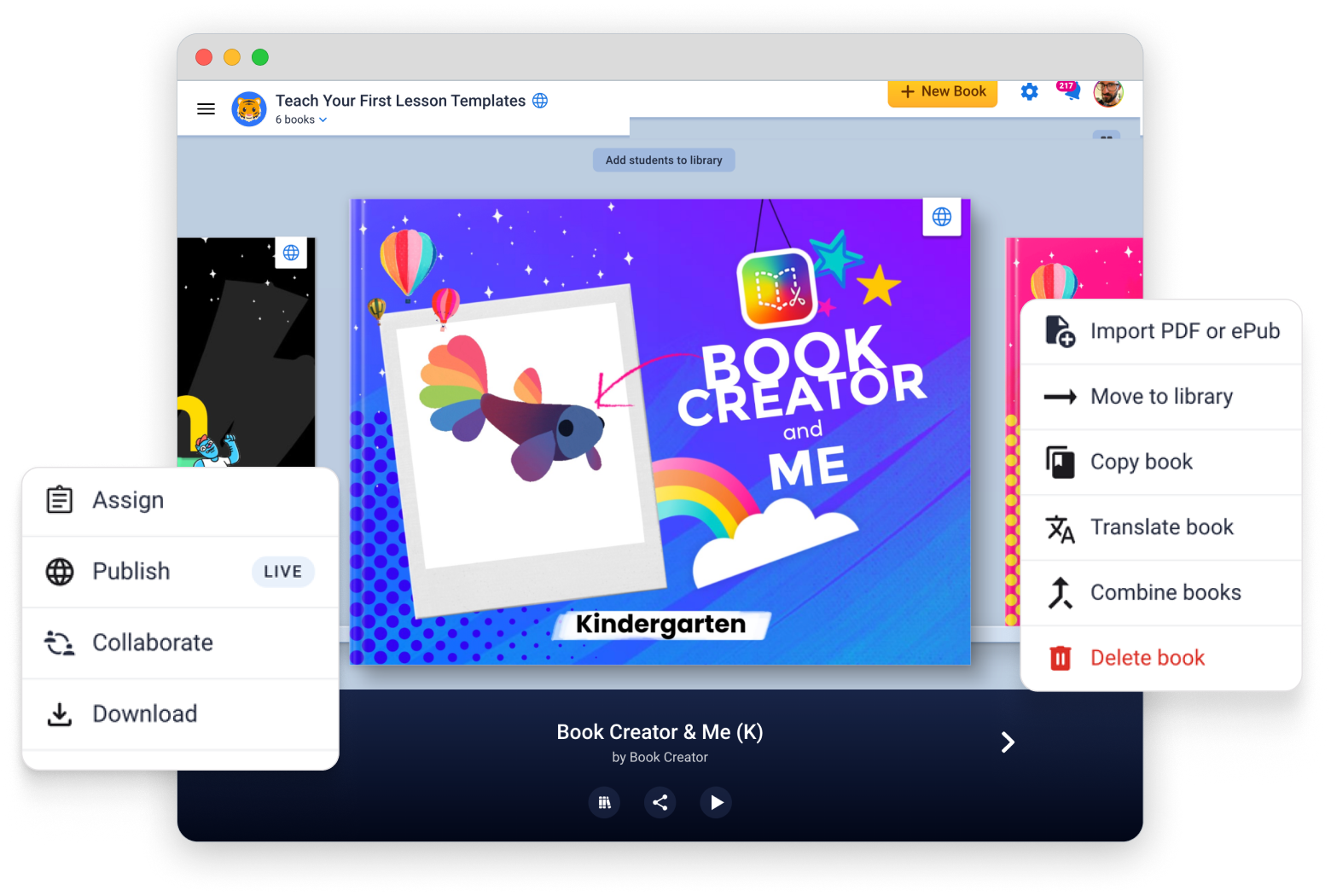Click the Import file-plus icon

pyautogui.click(x=1060, y=331)
